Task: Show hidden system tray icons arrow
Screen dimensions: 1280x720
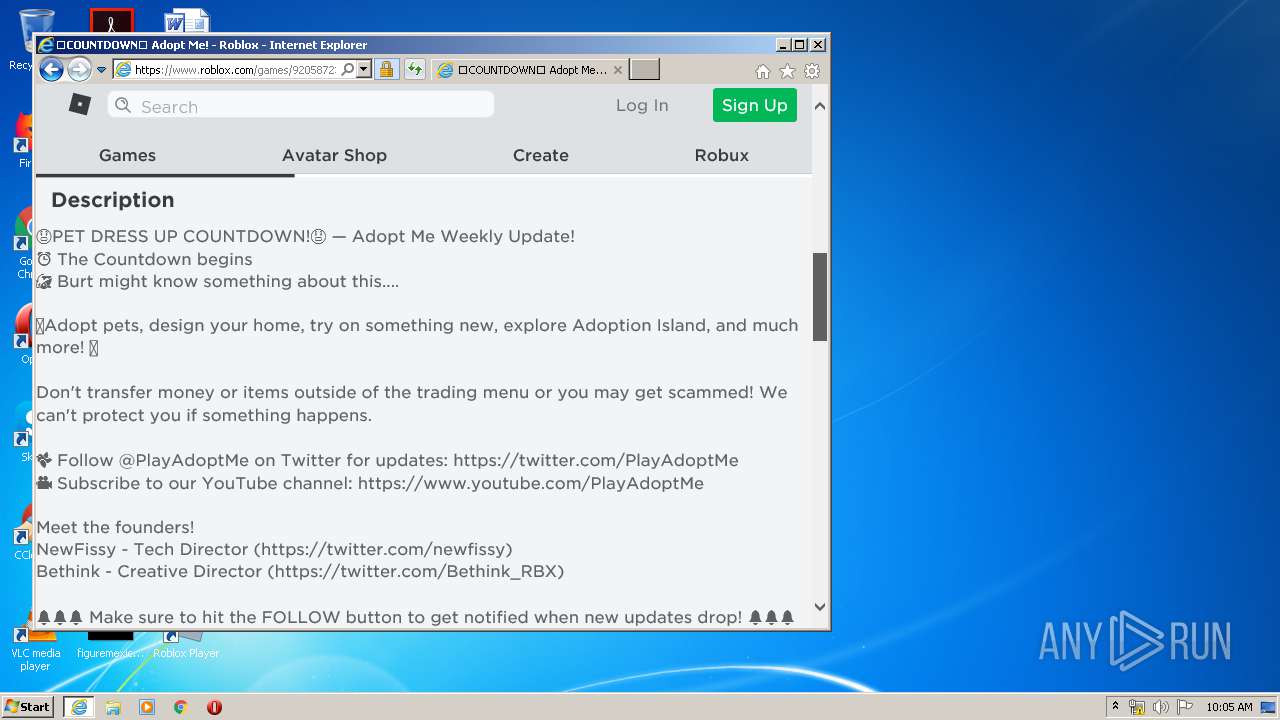Action: pos(1115,706)
